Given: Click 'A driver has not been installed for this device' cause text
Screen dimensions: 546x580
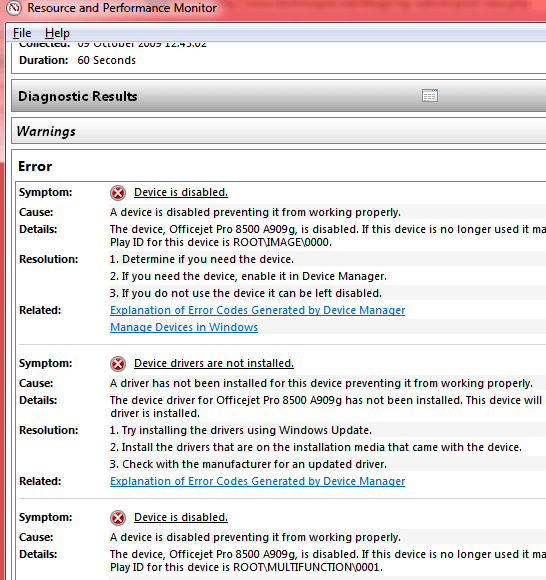Looking at the screenshot, I should pos(321,383).
